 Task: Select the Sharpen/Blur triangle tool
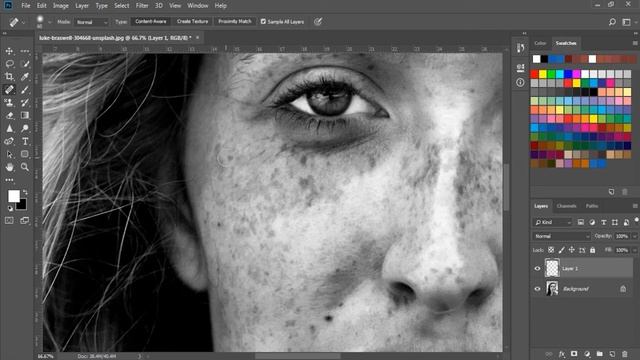point(9,128)
